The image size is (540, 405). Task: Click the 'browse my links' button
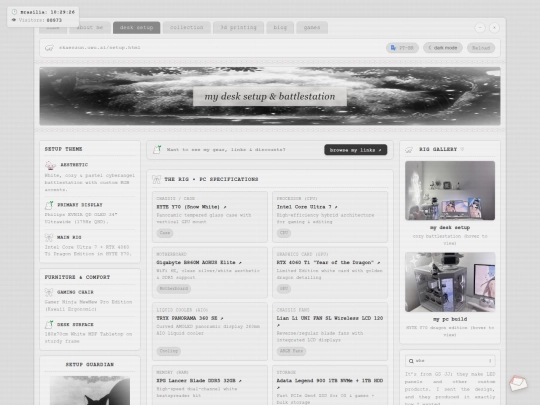pos(355,150)
